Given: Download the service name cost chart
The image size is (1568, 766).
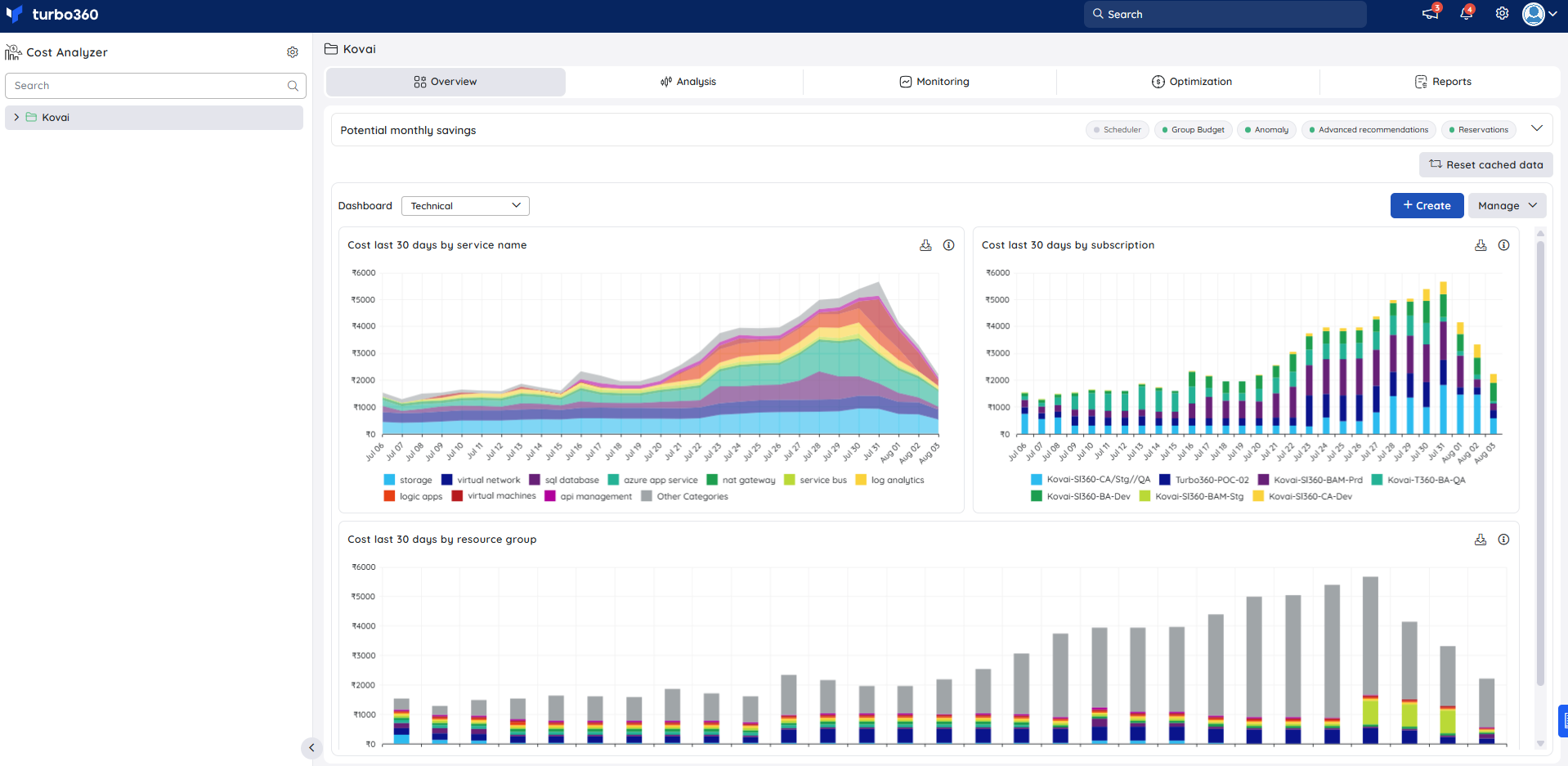Looking at the screenshot, I should 925,245.
